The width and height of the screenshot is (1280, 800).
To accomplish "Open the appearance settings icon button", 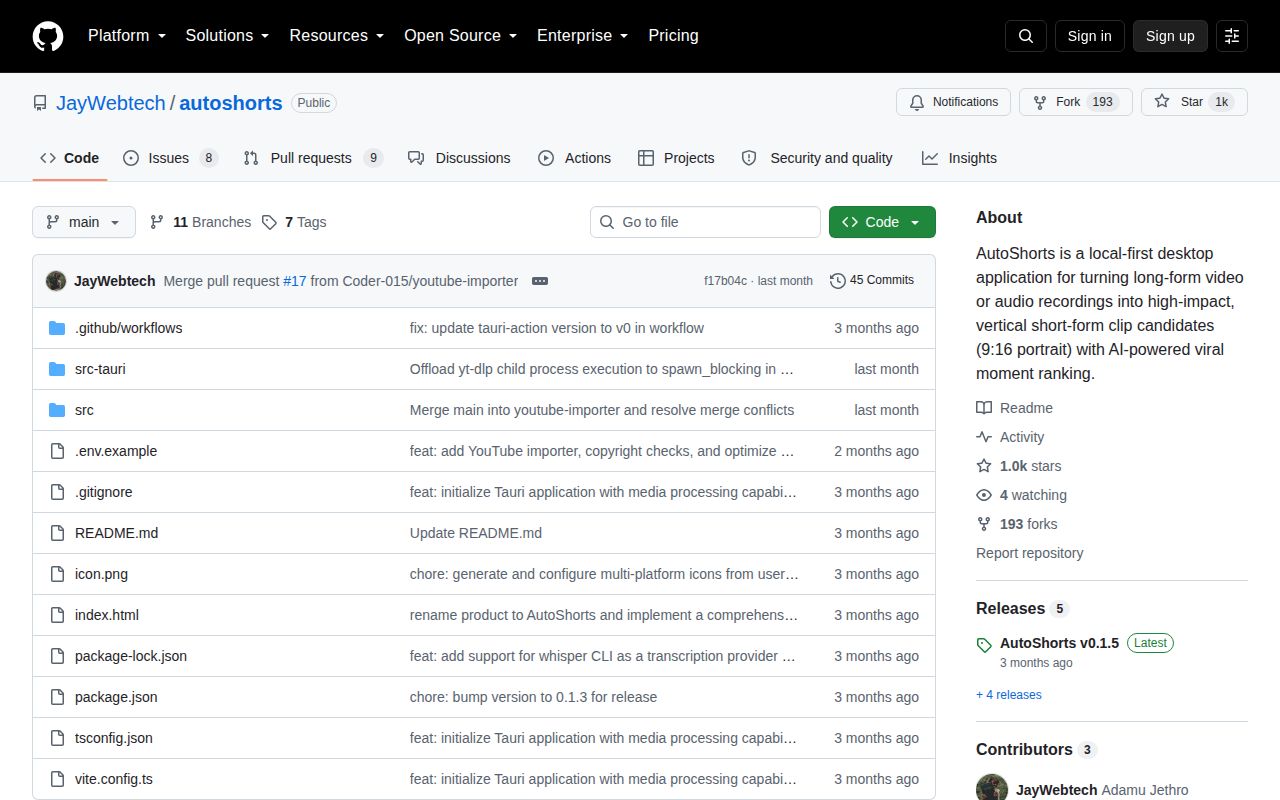I will 1232,36.
